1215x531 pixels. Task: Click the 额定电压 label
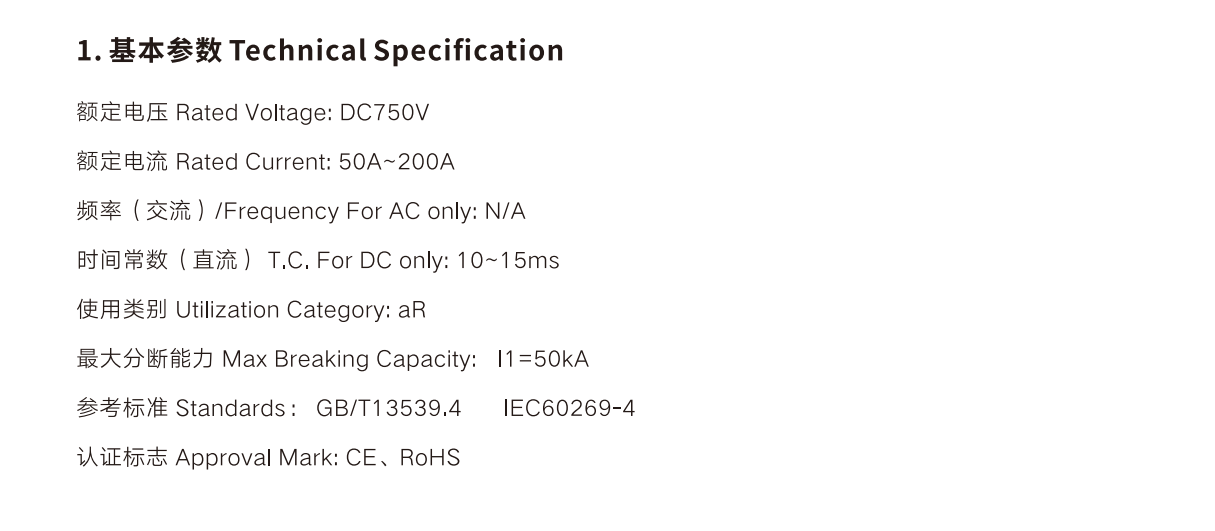tap(122, 113)
